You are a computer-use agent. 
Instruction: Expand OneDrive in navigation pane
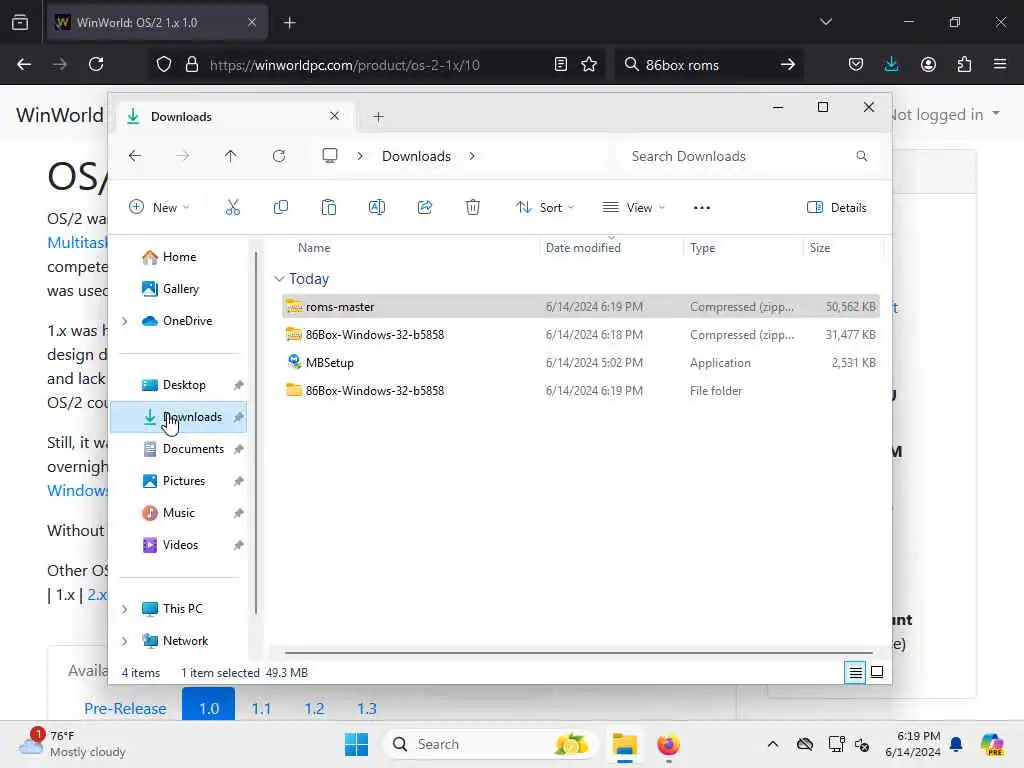tap(125, 321)
